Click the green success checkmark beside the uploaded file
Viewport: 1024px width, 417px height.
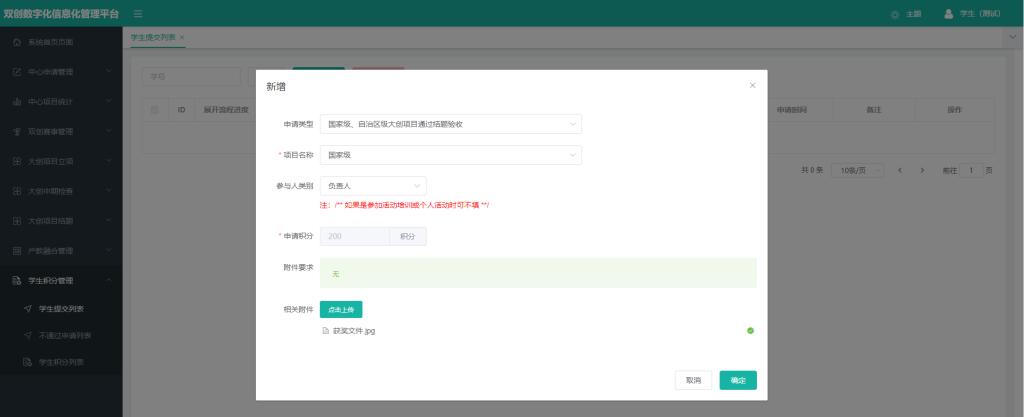[x=750, y=331]
